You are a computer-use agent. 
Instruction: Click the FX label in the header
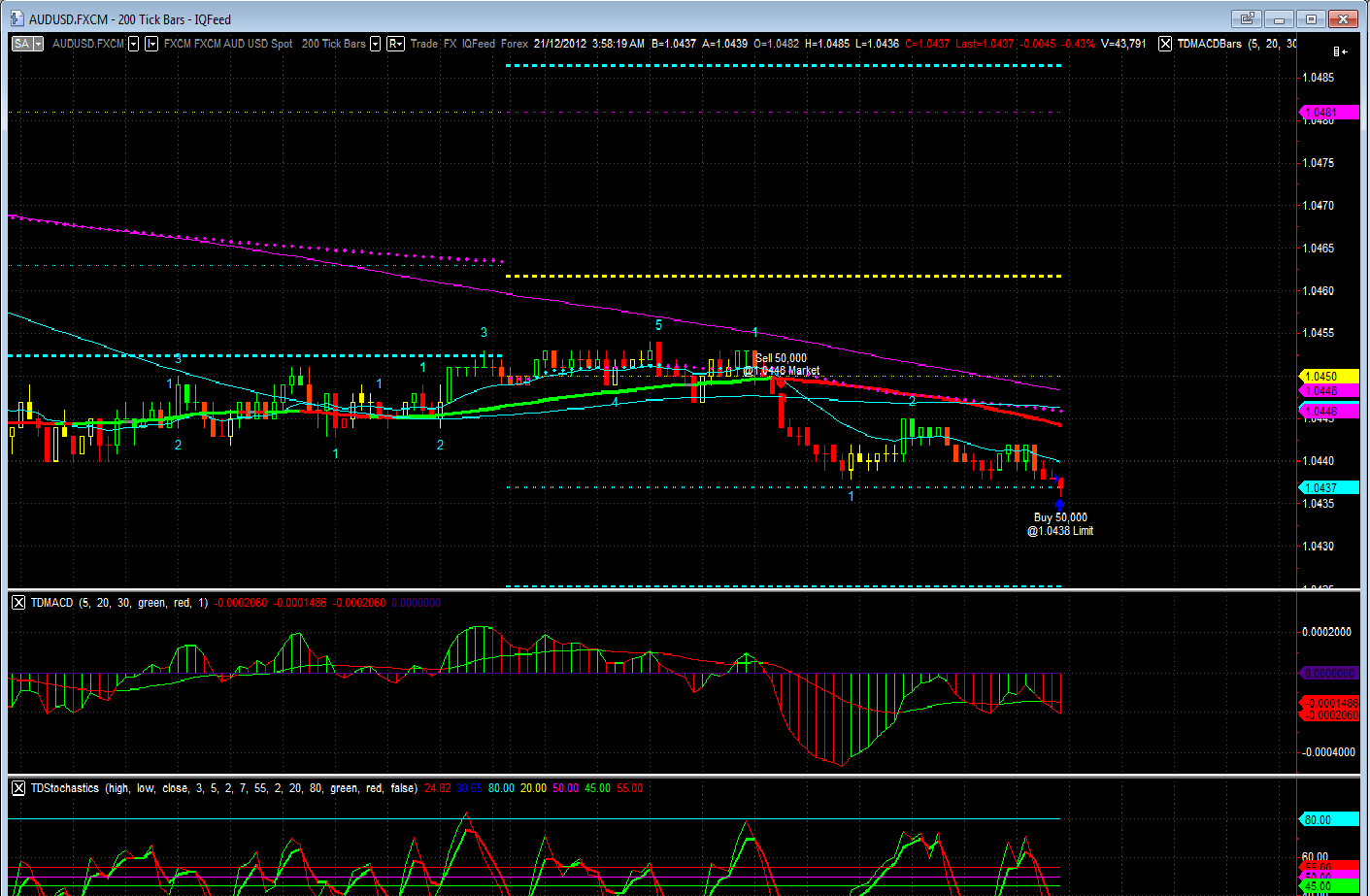(451, 44)
